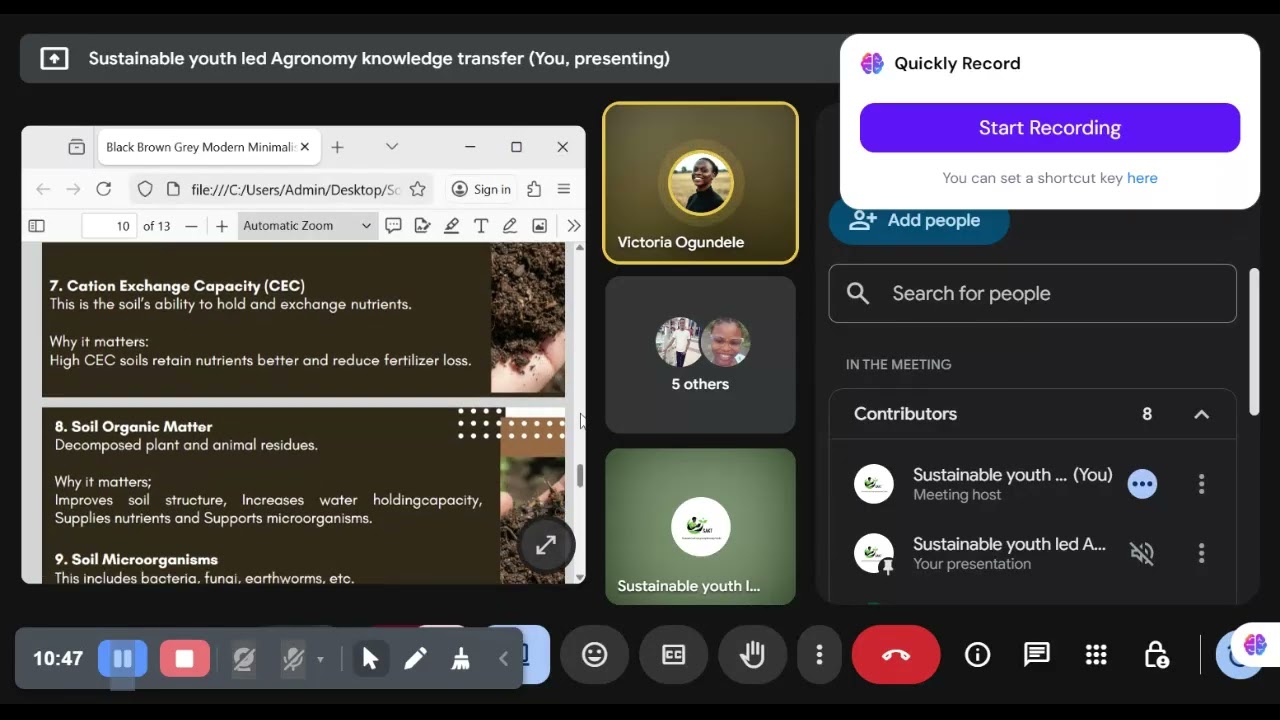The image size is (1280, 720).
Task: Open options for the presentation participant
Action: click(x=1201, y=553)
